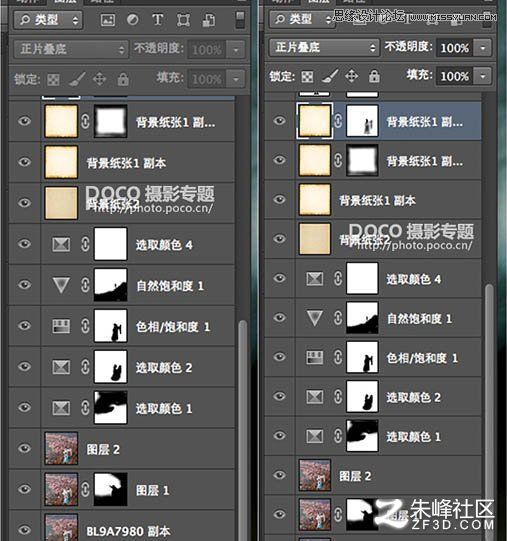Click 选取颜色 1 mask thumbnail in left panel

[110, 407]
